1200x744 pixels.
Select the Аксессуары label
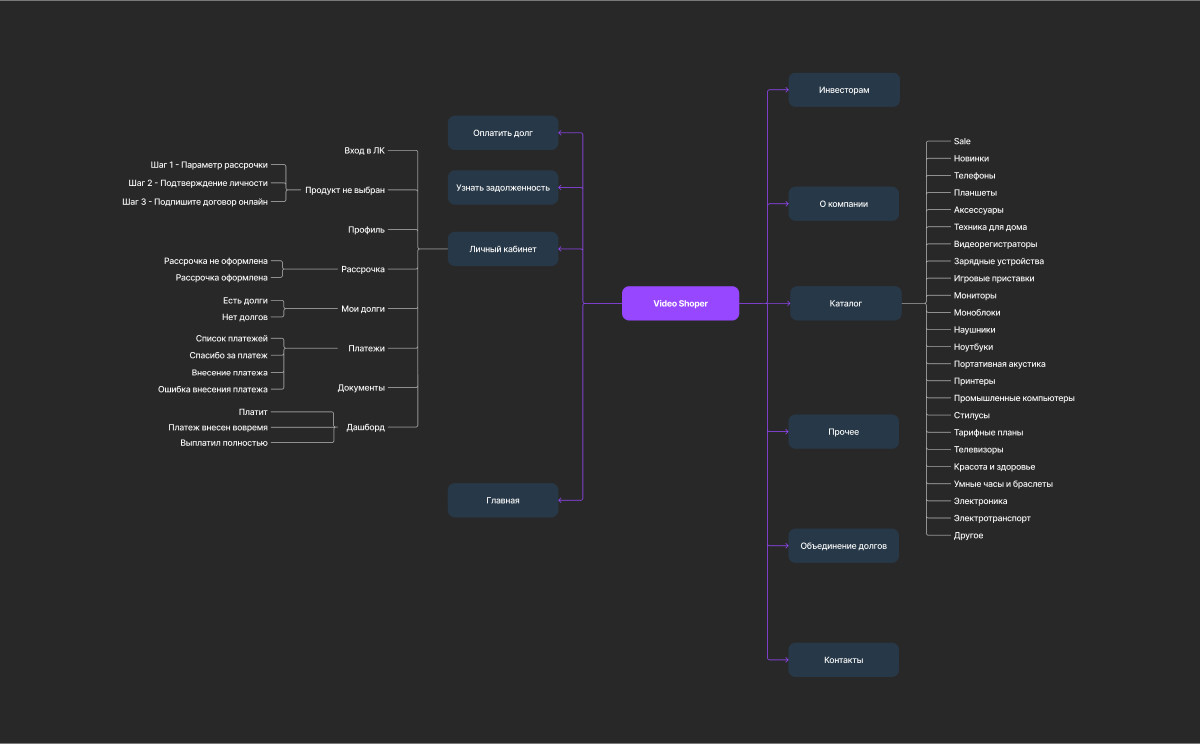pyautogui.click(x=979, y=210)
